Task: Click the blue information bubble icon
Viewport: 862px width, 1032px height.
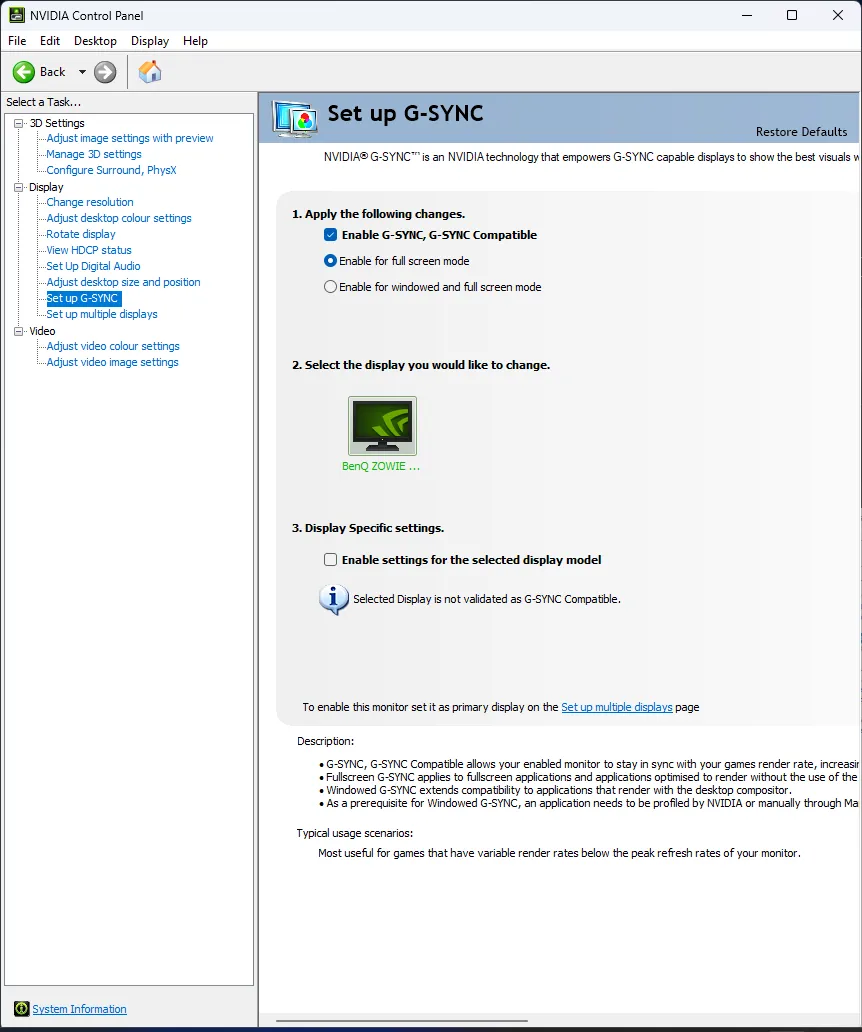Action: [x=333, y=599]
